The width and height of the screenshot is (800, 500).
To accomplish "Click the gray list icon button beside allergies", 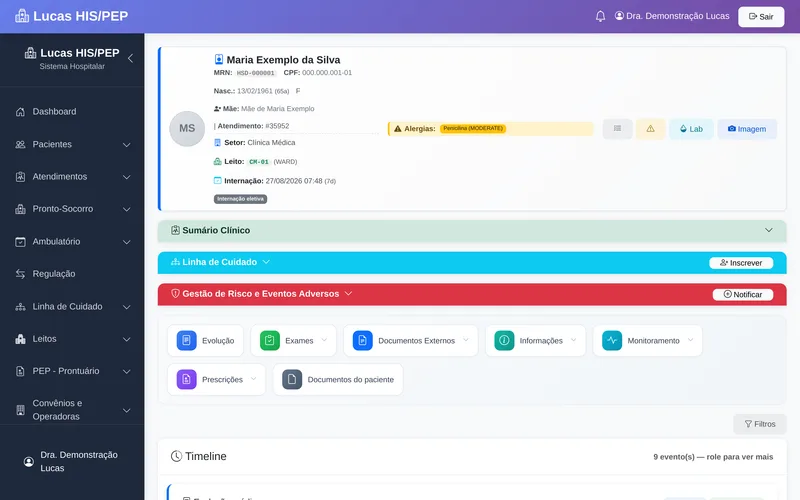I will tap(617, 129).
